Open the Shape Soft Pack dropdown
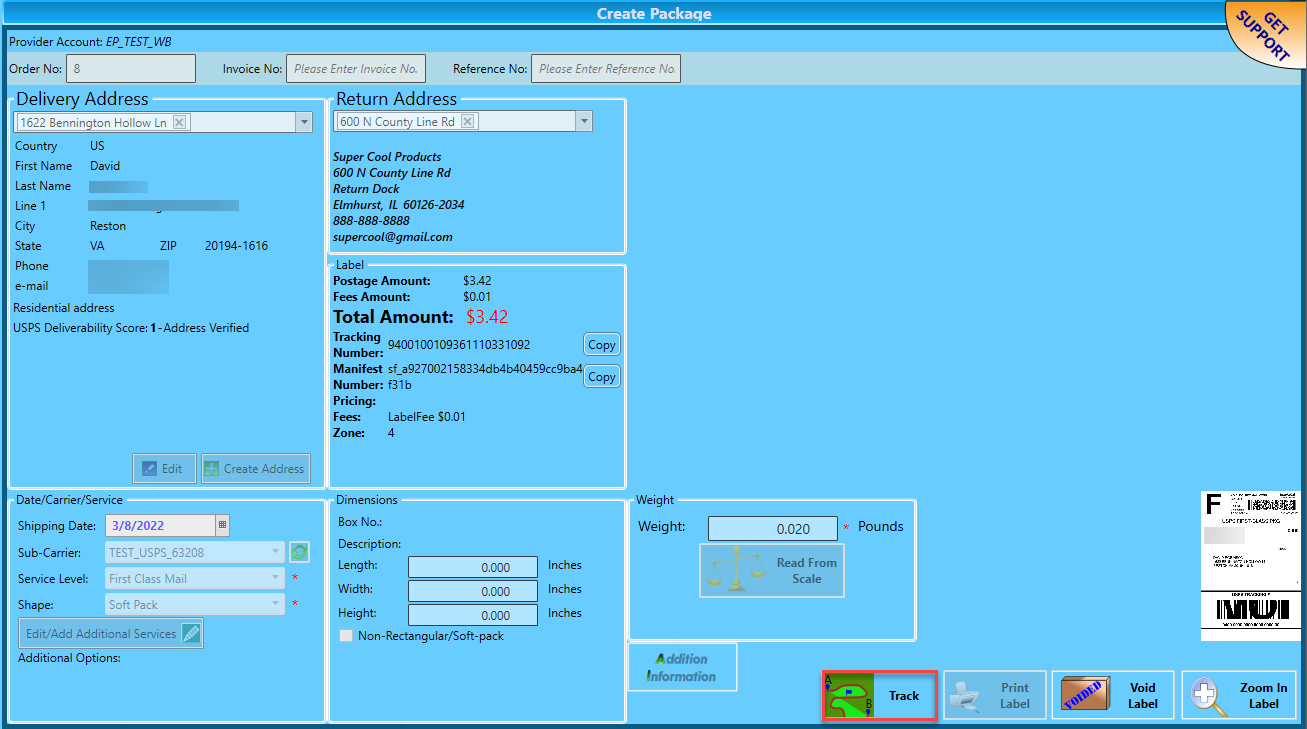 195,604
